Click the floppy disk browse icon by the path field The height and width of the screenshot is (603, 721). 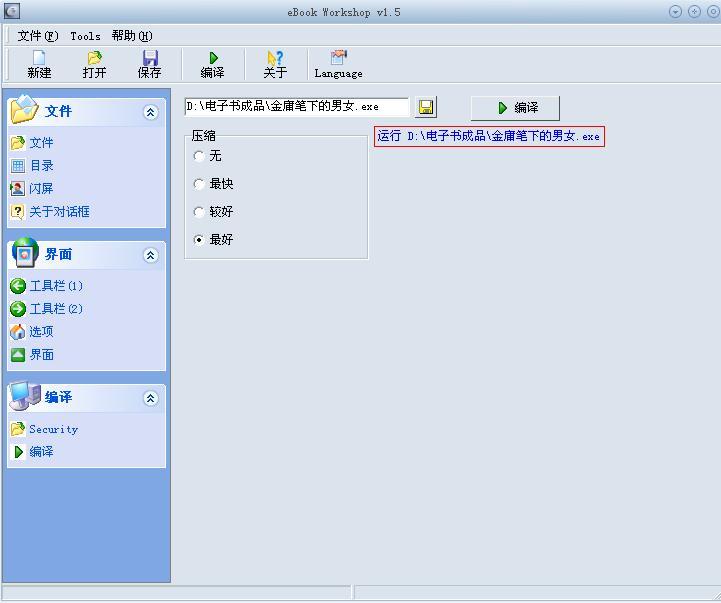click(426, 107)
